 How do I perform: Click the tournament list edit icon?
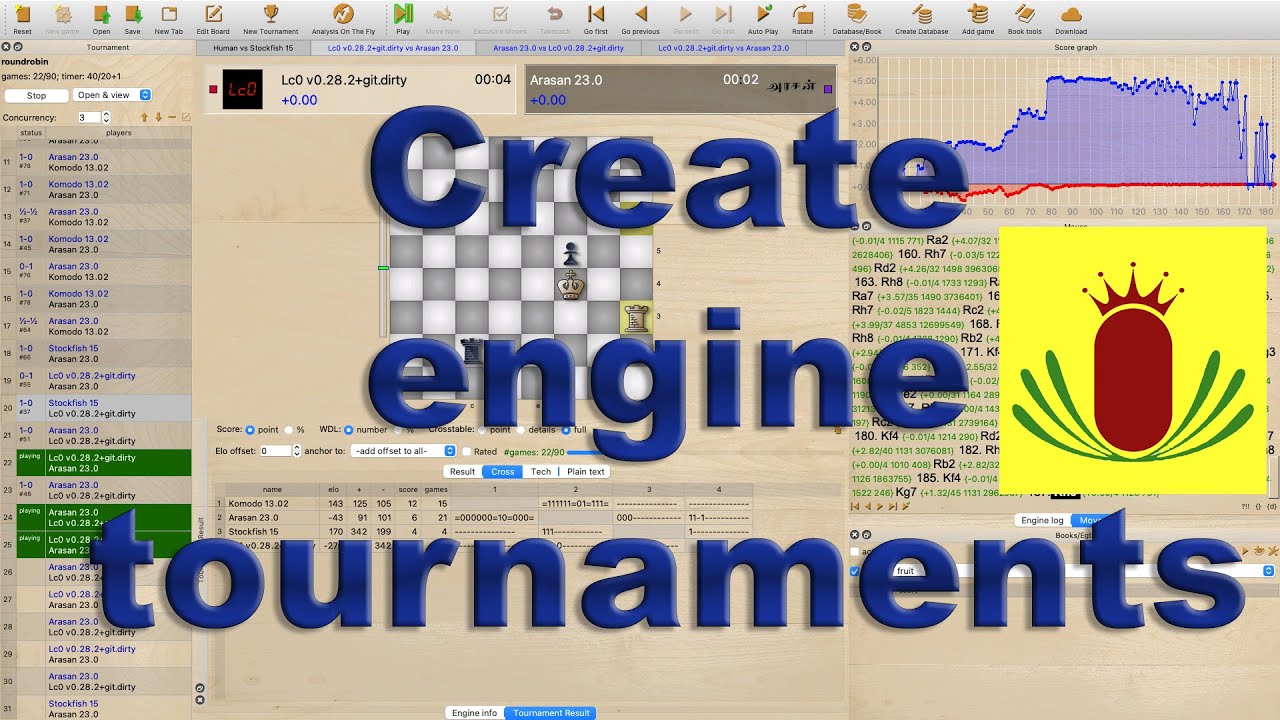185,118
